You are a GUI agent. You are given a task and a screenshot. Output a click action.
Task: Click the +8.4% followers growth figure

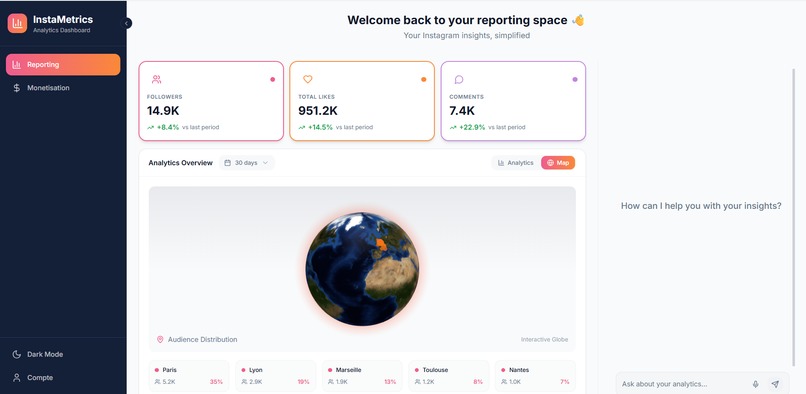click(168, 127)
